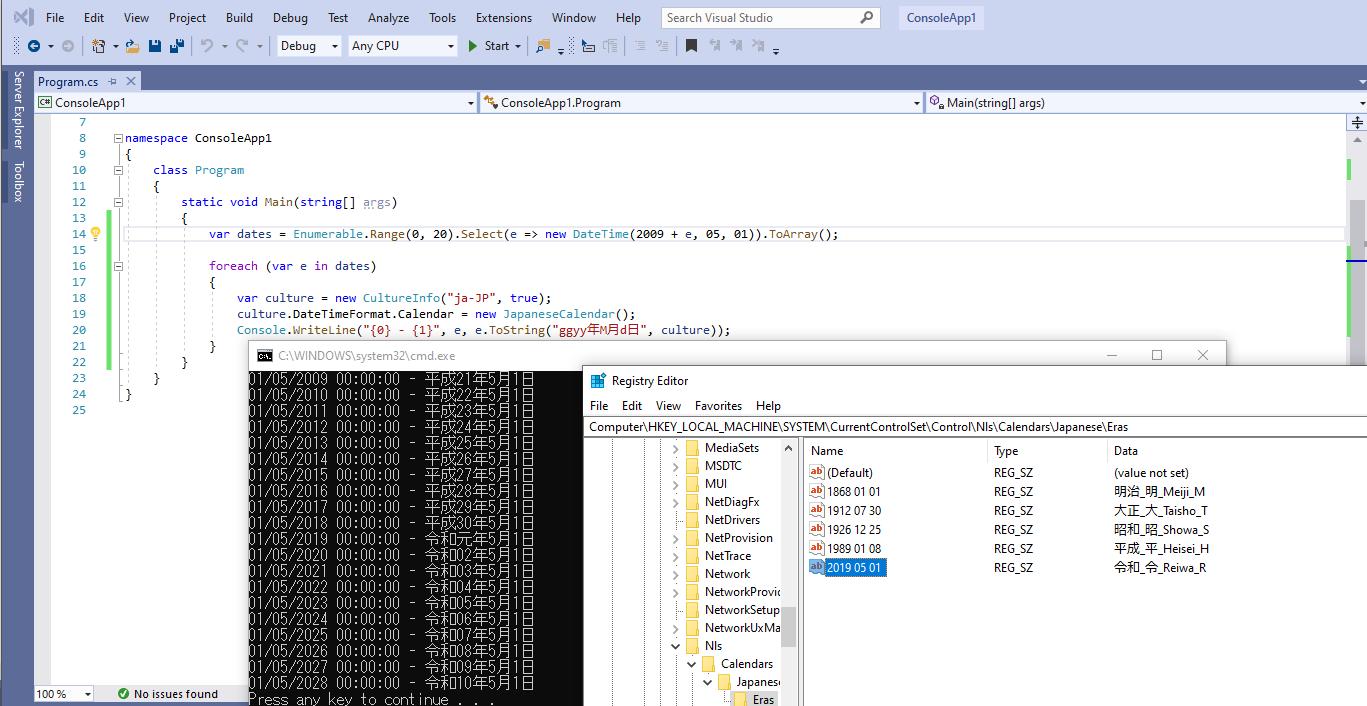Open the Toolbox side tab
Image resolution: width=1367 pixels, height=706 pixels.
coord(18,181)
